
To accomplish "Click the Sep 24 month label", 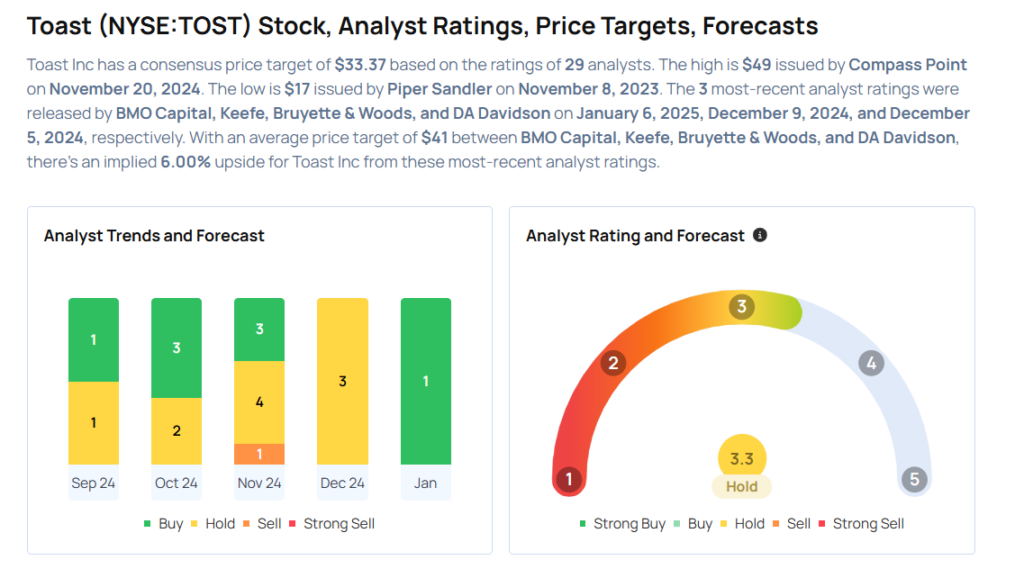I will 93,483.
